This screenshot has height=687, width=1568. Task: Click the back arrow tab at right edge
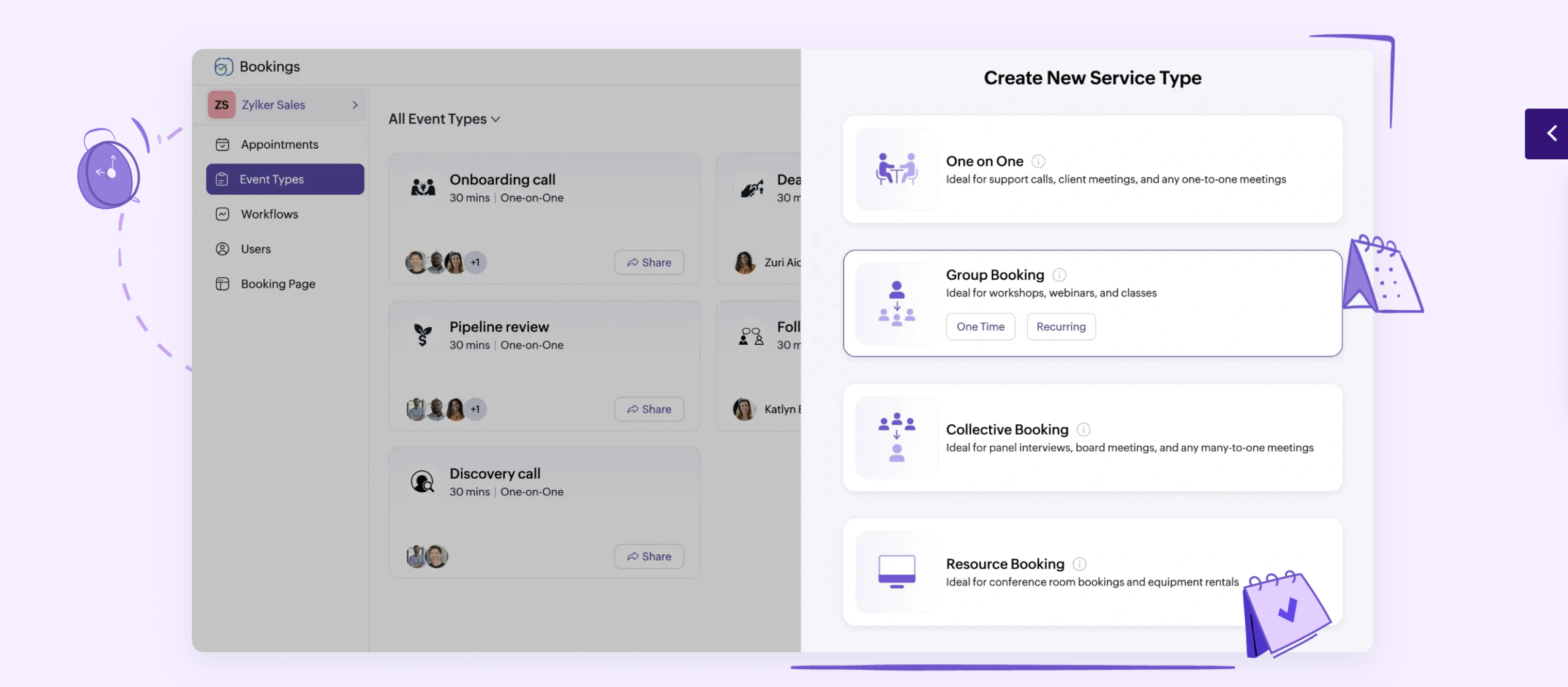point(1547,133)
